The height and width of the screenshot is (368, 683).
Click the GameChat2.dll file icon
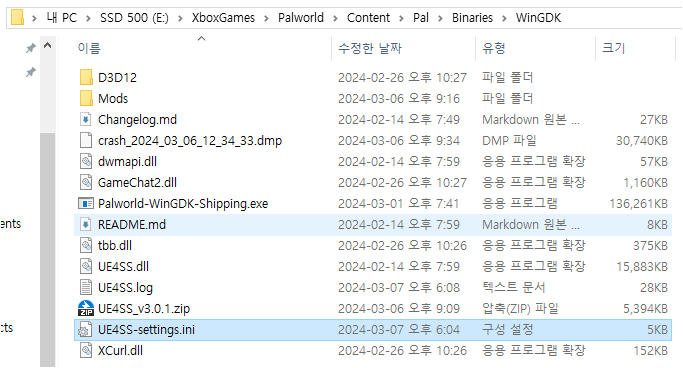point(86,182)
